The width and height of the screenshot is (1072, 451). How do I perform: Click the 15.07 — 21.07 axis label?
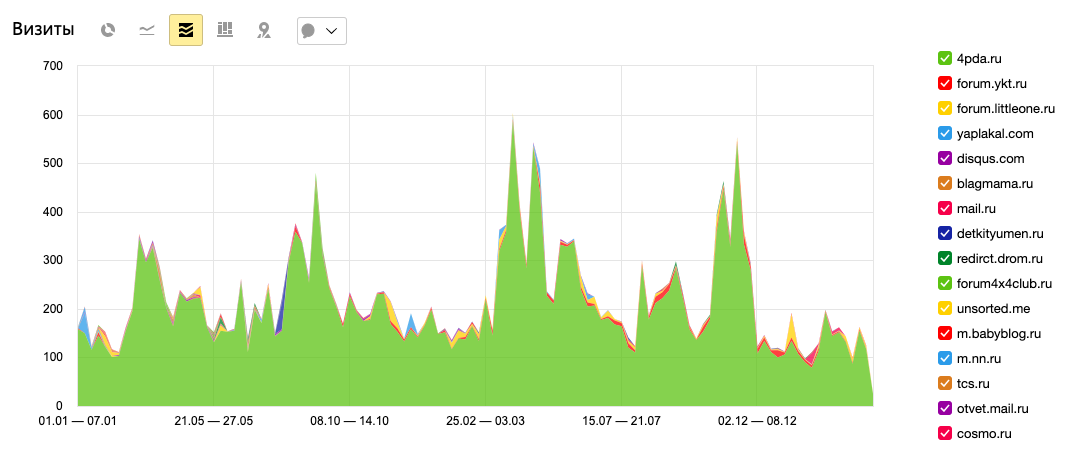tap(621, 421)
